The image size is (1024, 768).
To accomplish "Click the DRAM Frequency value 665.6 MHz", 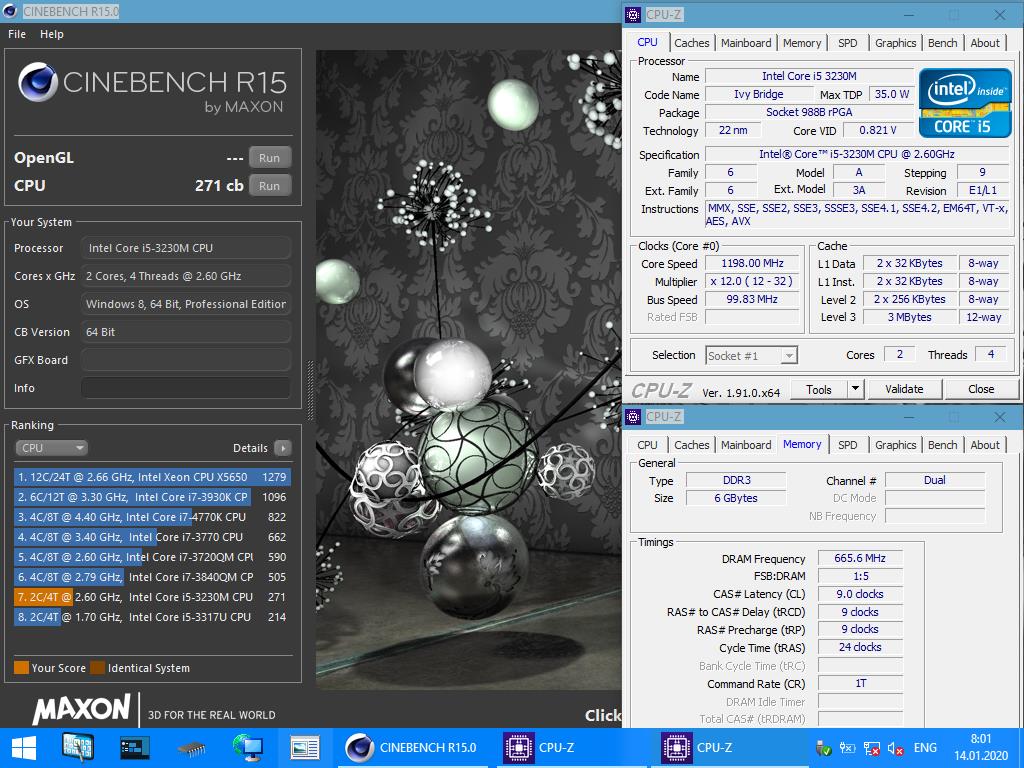I will 860,558.
